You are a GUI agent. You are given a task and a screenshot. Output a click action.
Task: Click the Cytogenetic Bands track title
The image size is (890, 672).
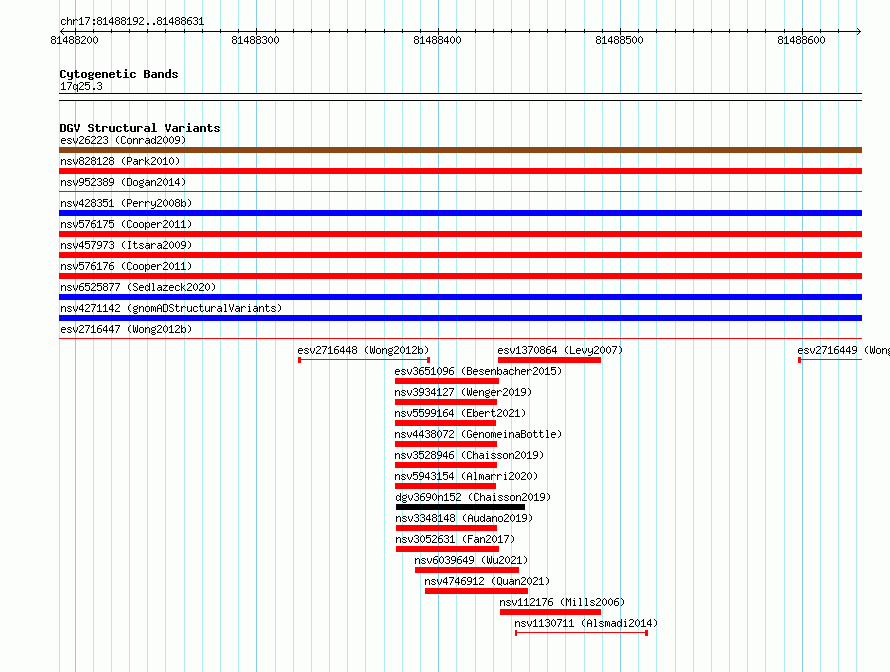119,74
